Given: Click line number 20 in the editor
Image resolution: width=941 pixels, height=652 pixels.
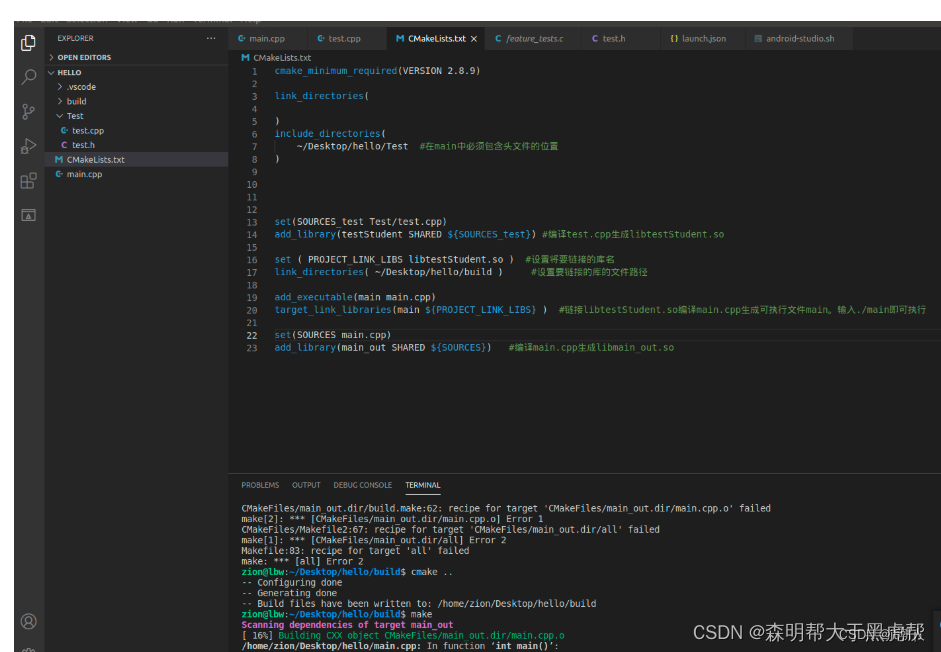Looking at the screenshot, I should click(251, 309).
